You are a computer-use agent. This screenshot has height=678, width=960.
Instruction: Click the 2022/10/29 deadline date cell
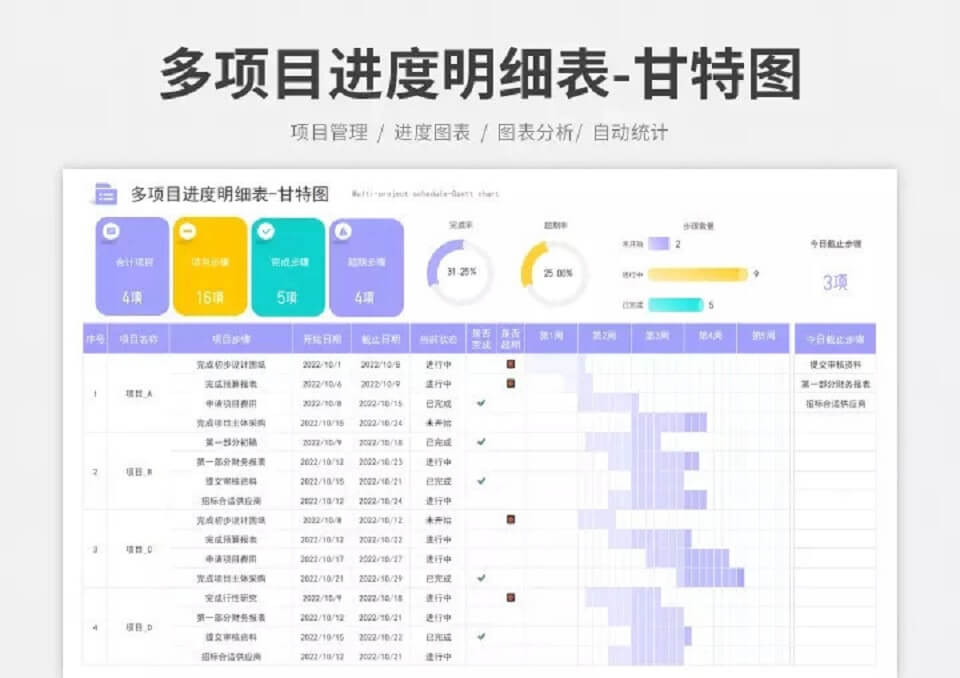click(380, 578)
